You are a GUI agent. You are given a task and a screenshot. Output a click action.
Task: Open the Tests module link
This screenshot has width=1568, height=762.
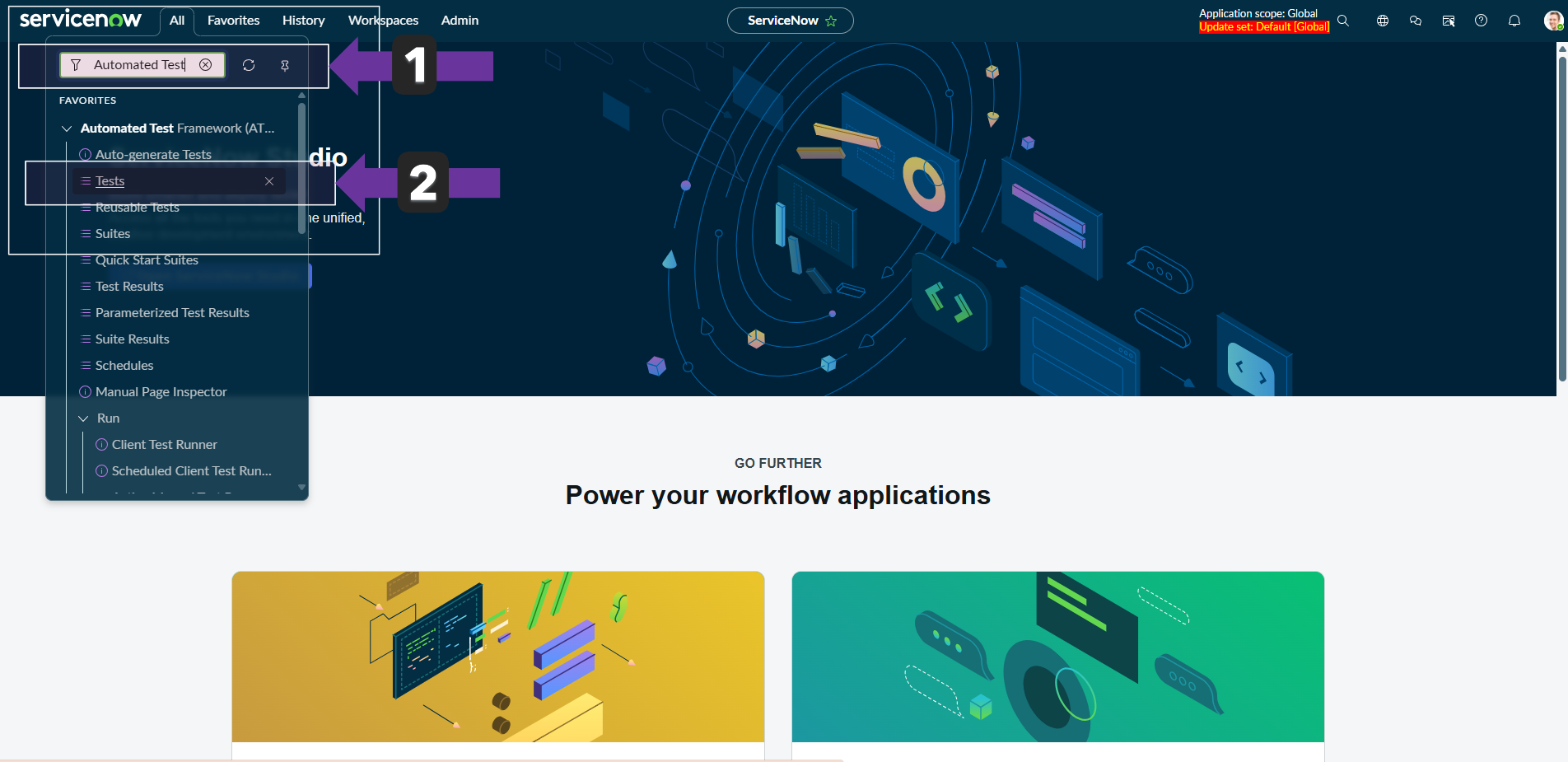click(110, 181)
